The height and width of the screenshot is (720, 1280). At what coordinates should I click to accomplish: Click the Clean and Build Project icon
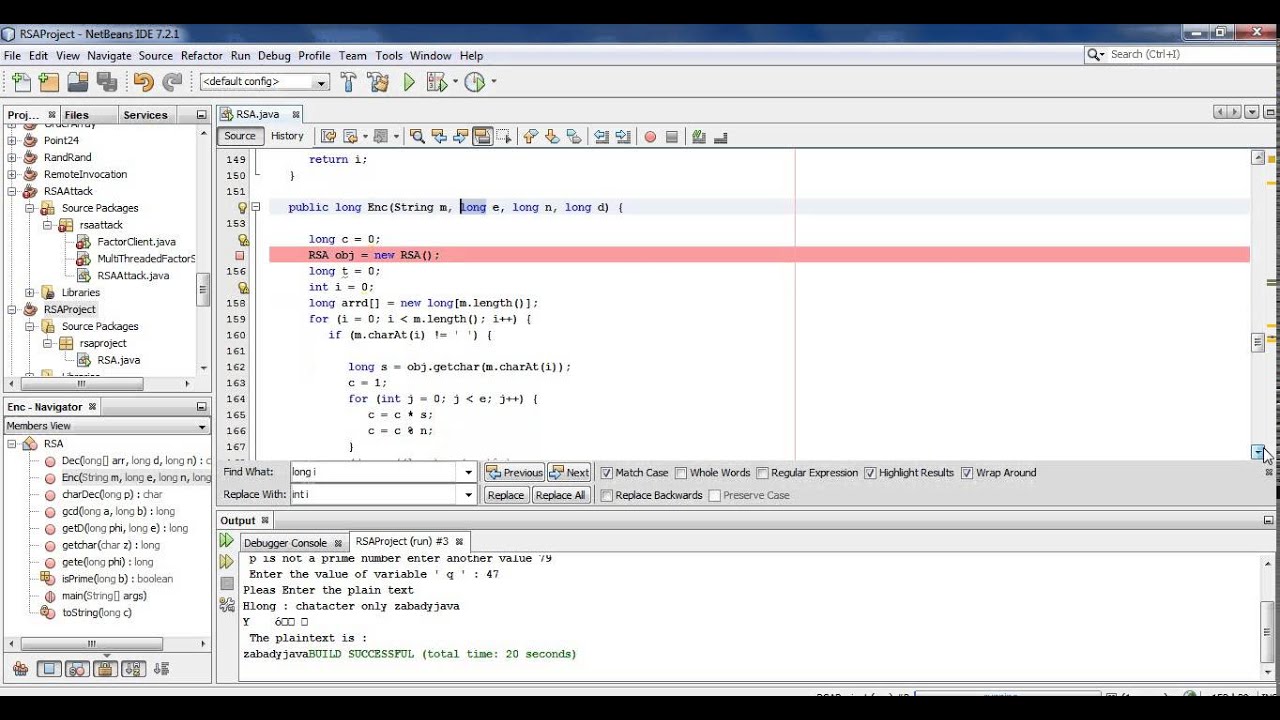(x=378, y=82)
